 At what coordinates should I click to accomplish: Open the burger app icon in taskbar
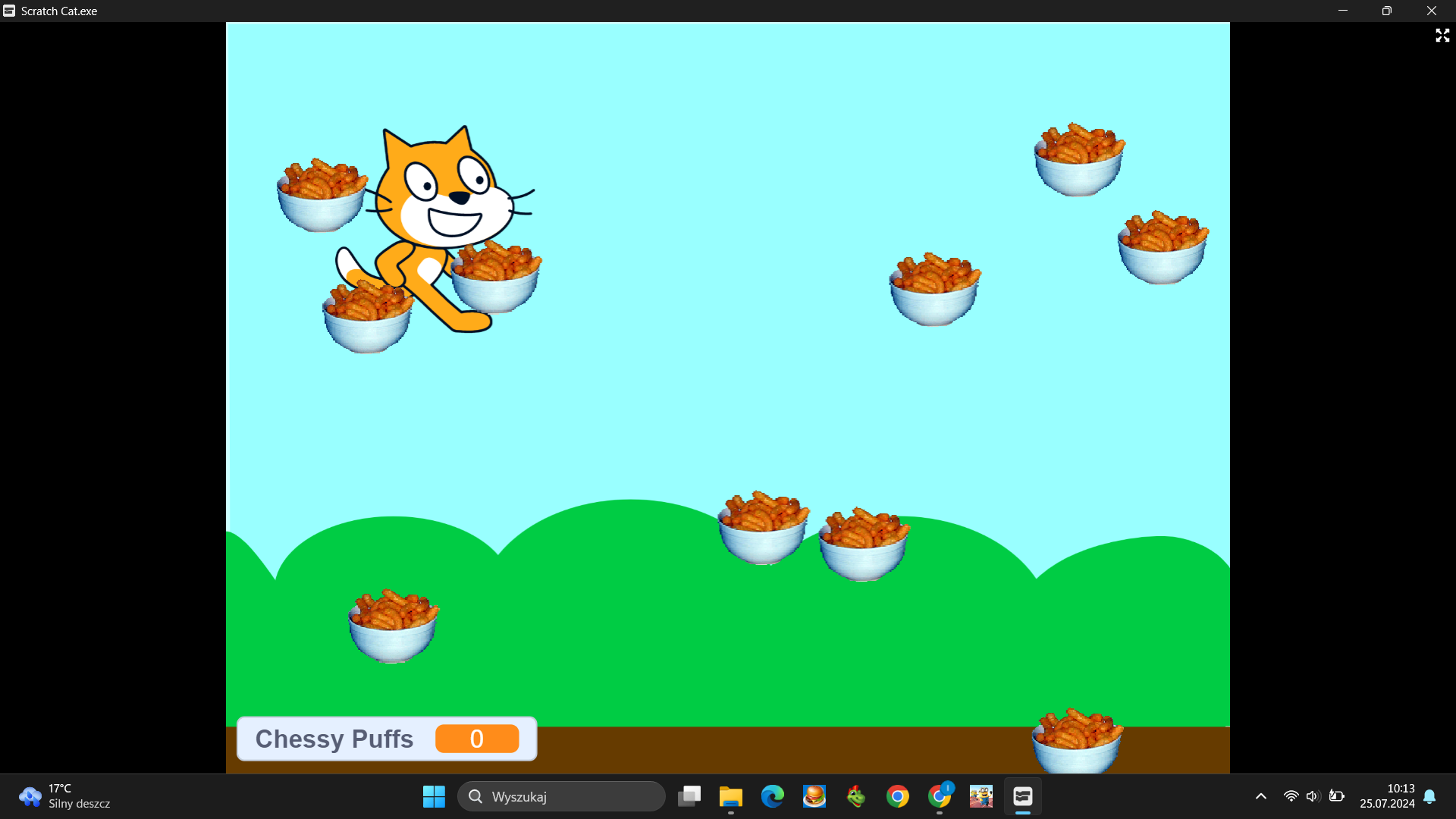click(x=814, y=796)
